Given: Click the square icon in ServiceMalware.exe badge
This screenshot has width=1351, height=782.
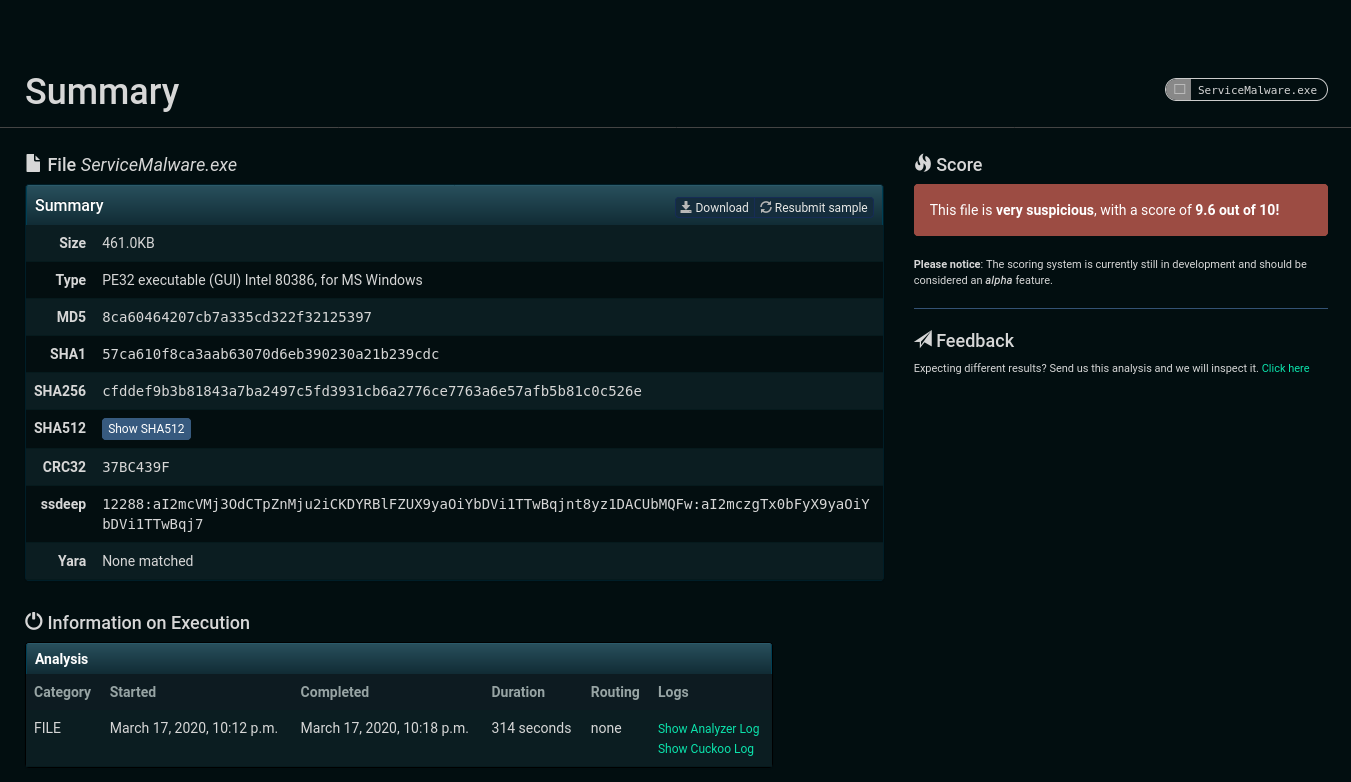Looking at the screenshot, I should pyautogui.click(x=1180, y=90).
